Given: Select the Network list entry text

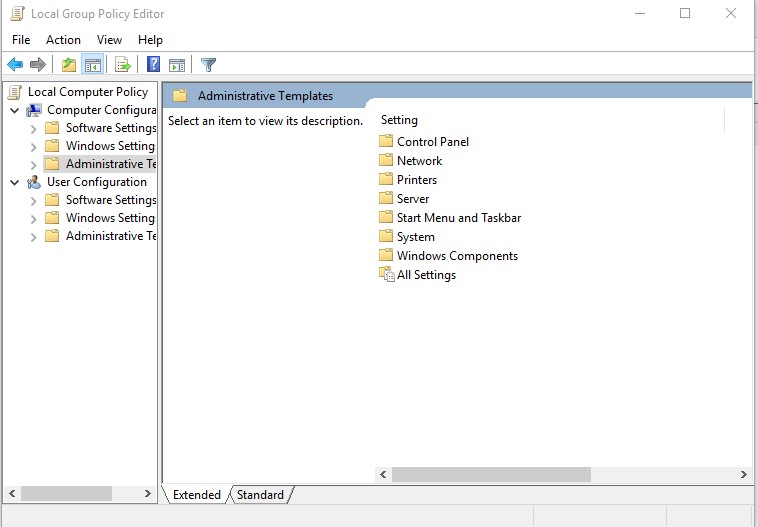Looking at the screenshot, I should click(419, 161).
